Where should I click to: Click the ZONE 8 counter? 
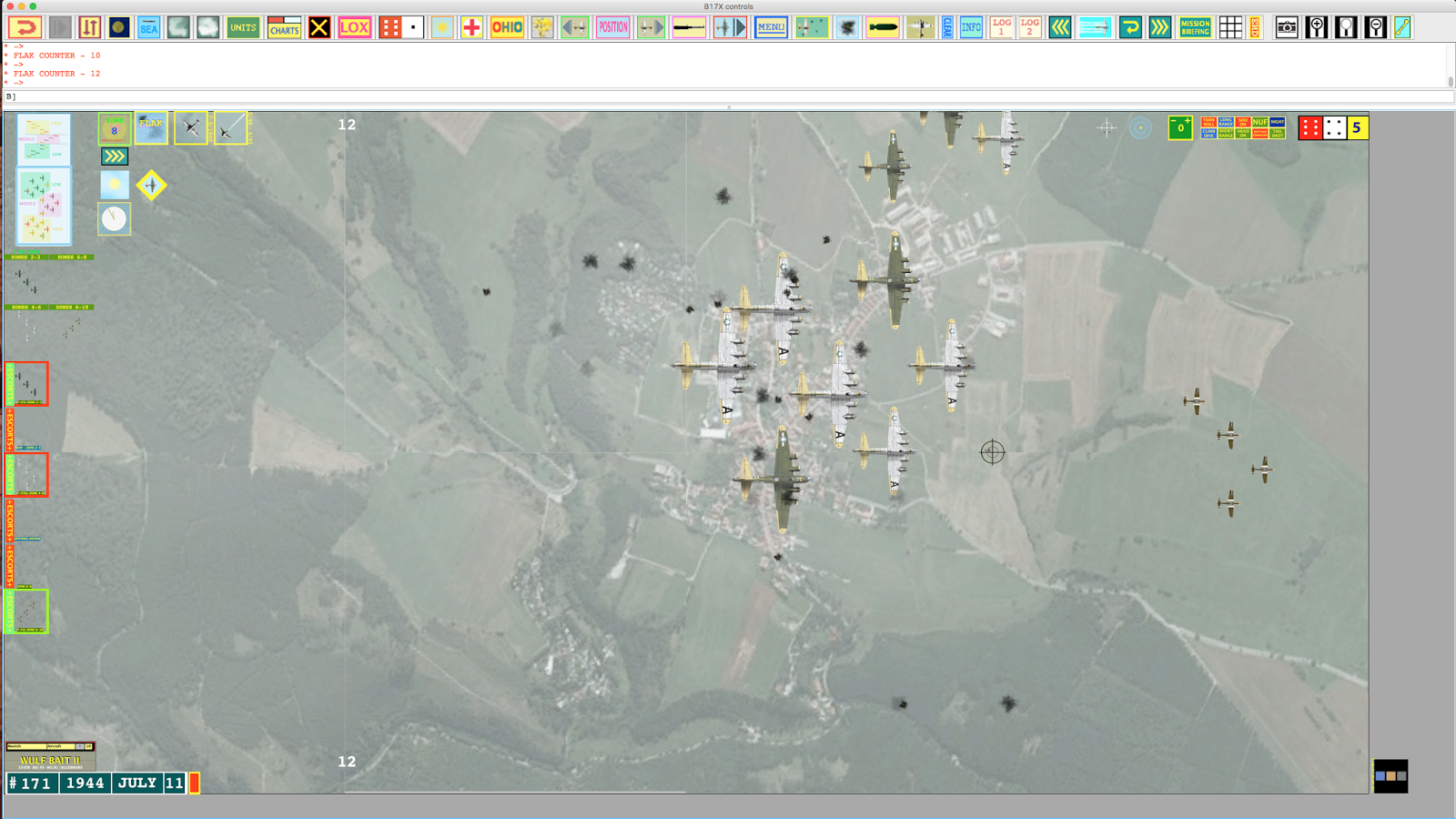point(114,128)
